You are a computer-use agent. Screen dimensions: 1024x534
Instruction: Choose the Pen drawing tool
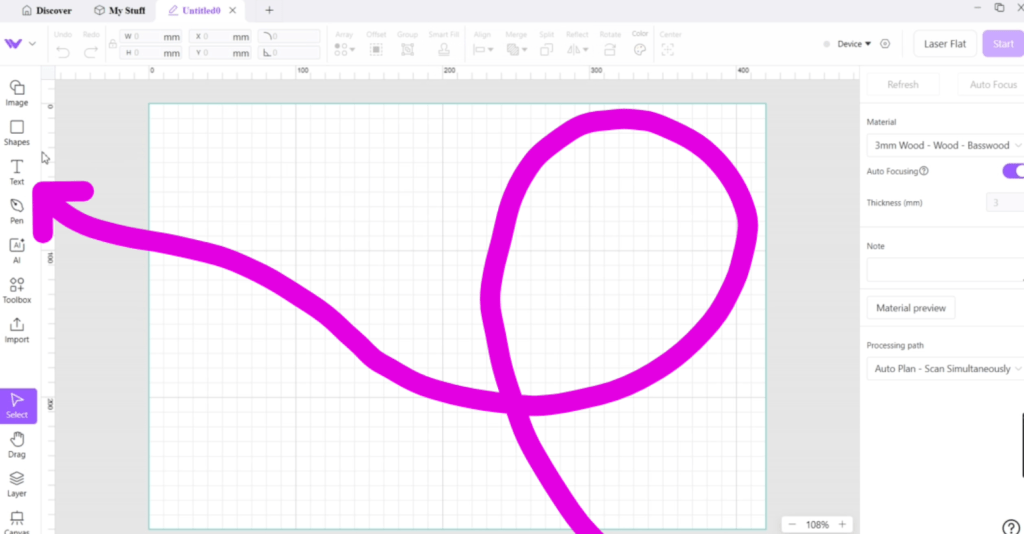(x=17, y=210)
